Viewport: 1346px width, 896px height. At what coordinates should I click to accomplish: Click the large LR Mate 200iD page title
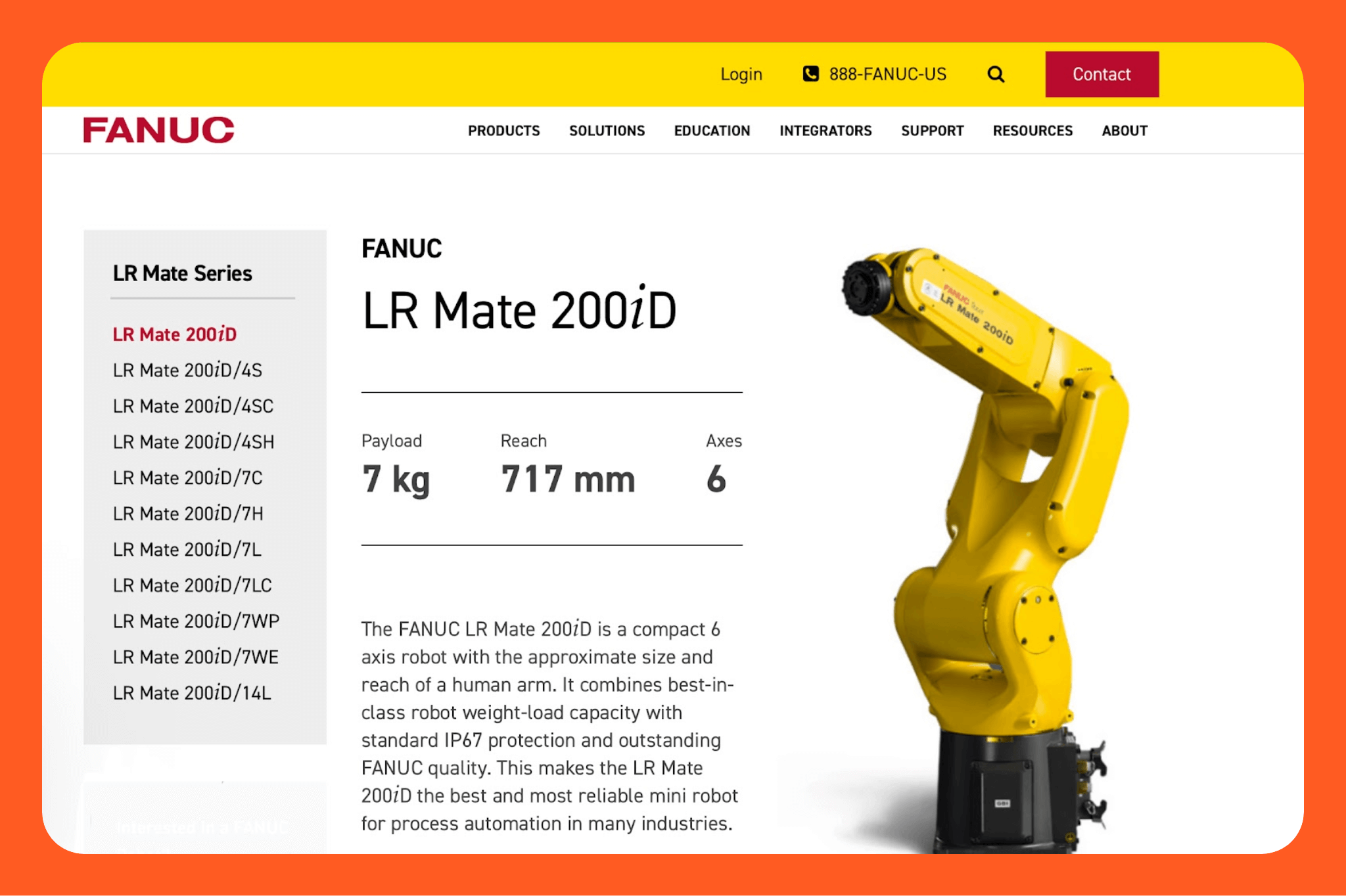519,309
